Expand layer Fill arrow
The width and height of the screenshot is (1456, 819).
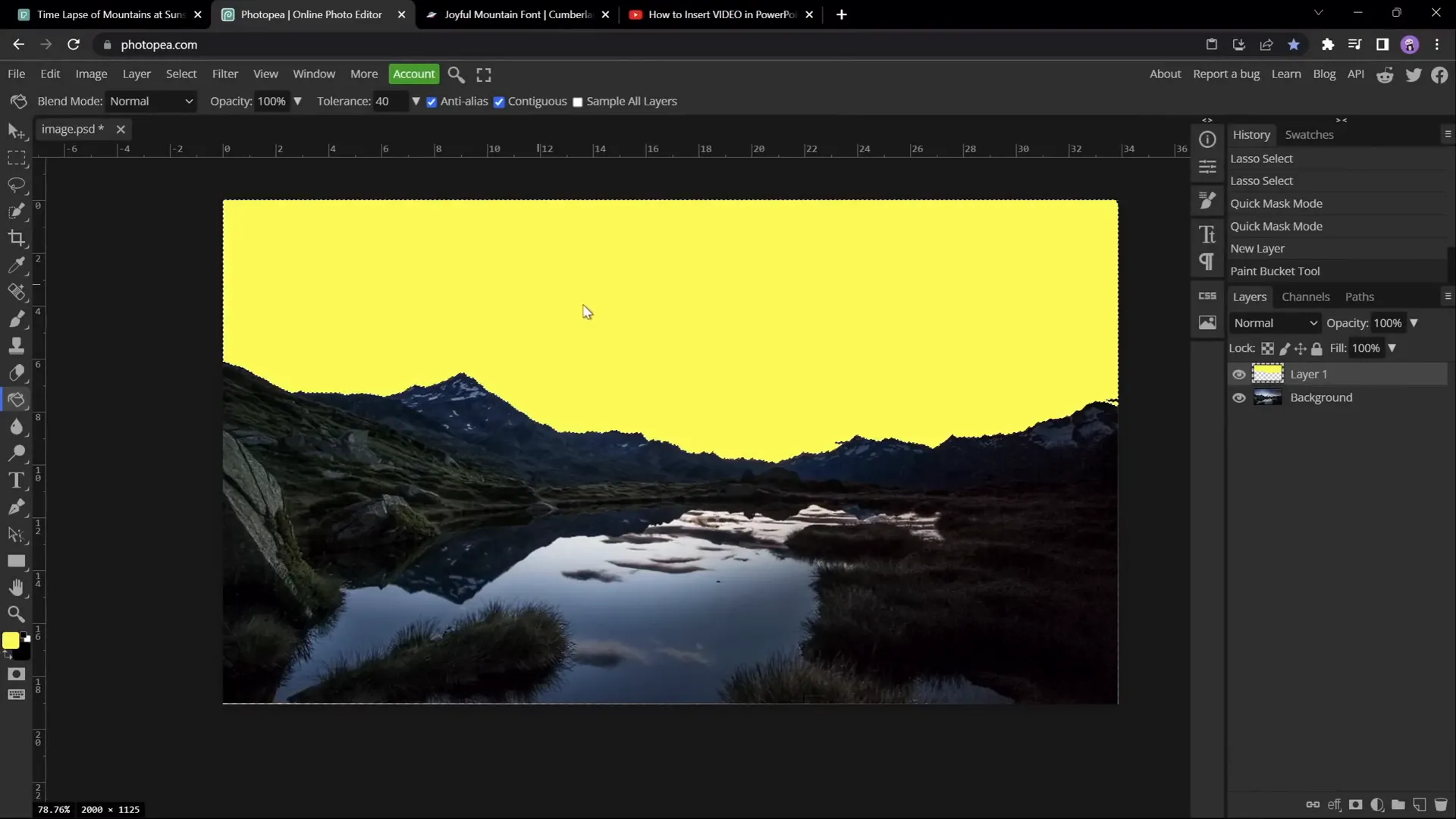[1392, 349]
